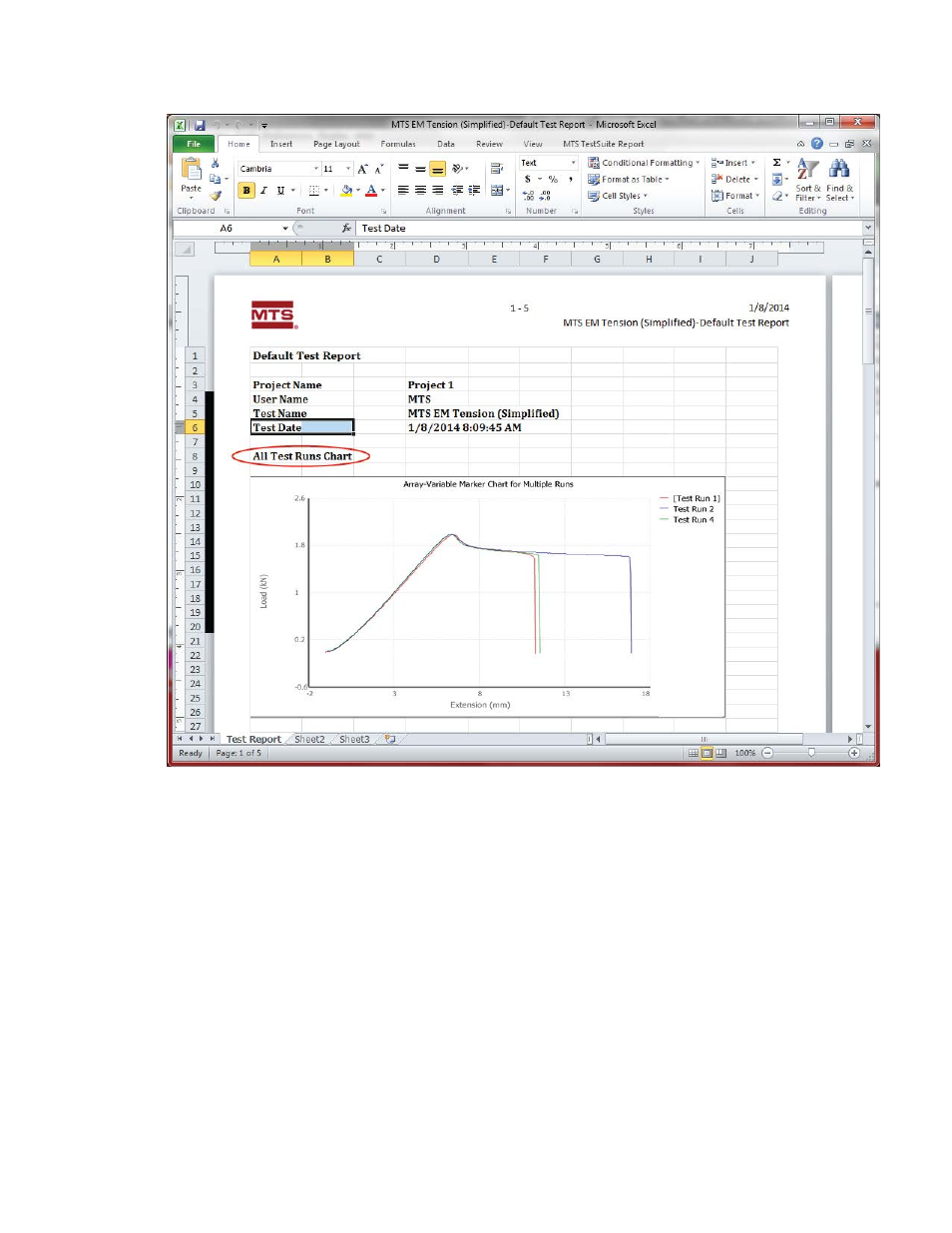Click the zoom slider handle

[811, 754]
